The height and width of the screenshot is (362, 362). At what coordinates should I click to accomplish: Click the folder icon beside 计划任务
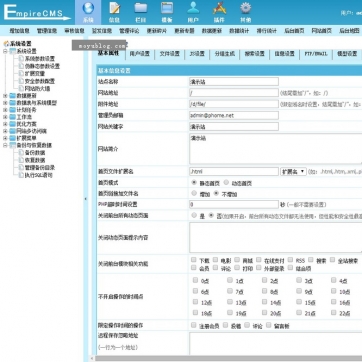(x=13, y=110)
